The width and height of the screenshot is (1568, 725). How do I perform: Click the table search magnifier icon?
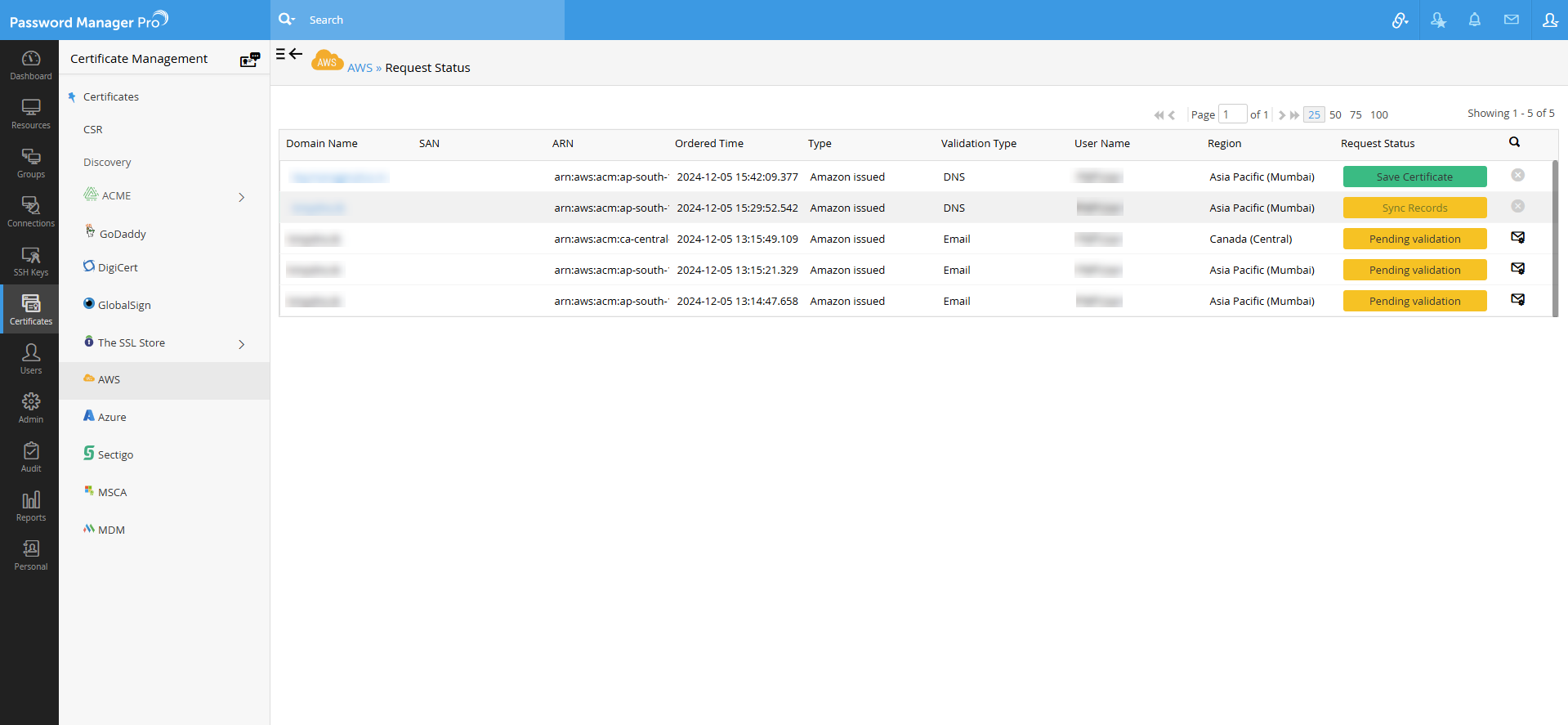[x=1514, y=142]
